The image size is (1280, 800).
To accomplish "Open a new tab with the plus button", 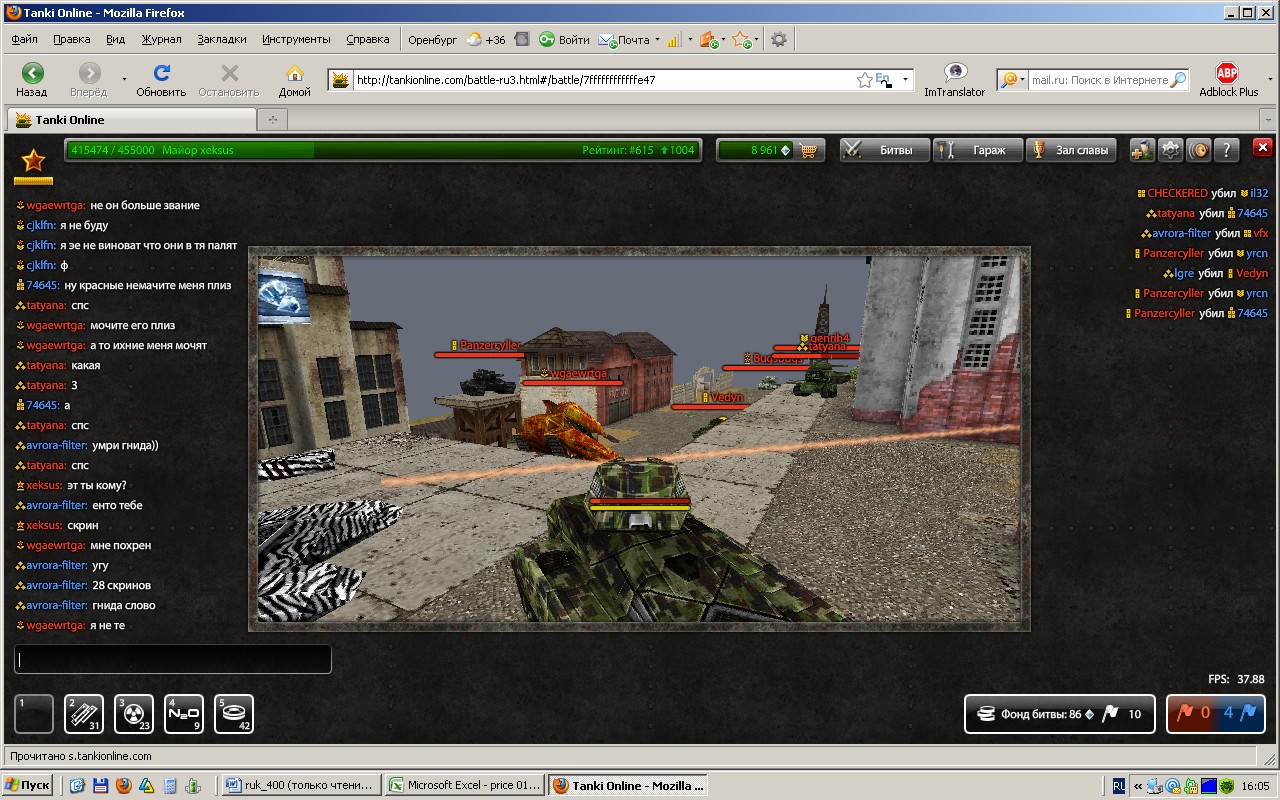I will (x=272, y=120).
